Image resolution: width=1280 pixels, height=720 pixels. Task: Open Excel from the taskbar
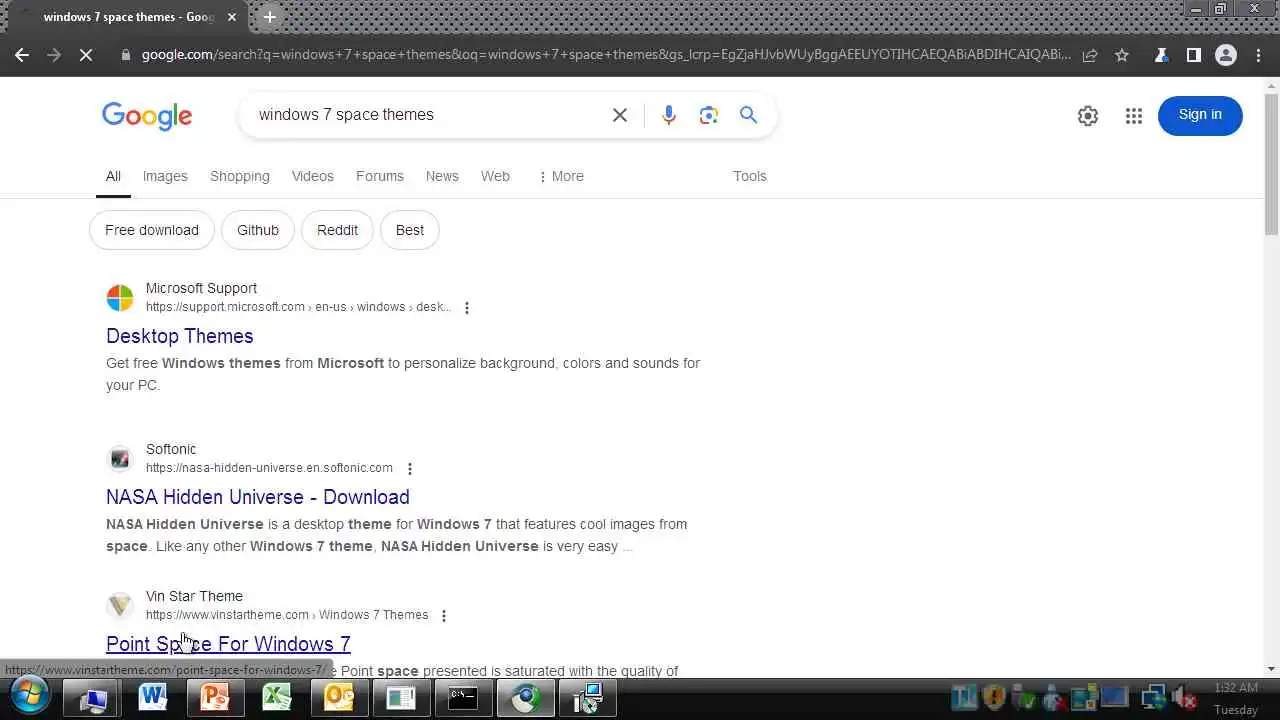277,697
